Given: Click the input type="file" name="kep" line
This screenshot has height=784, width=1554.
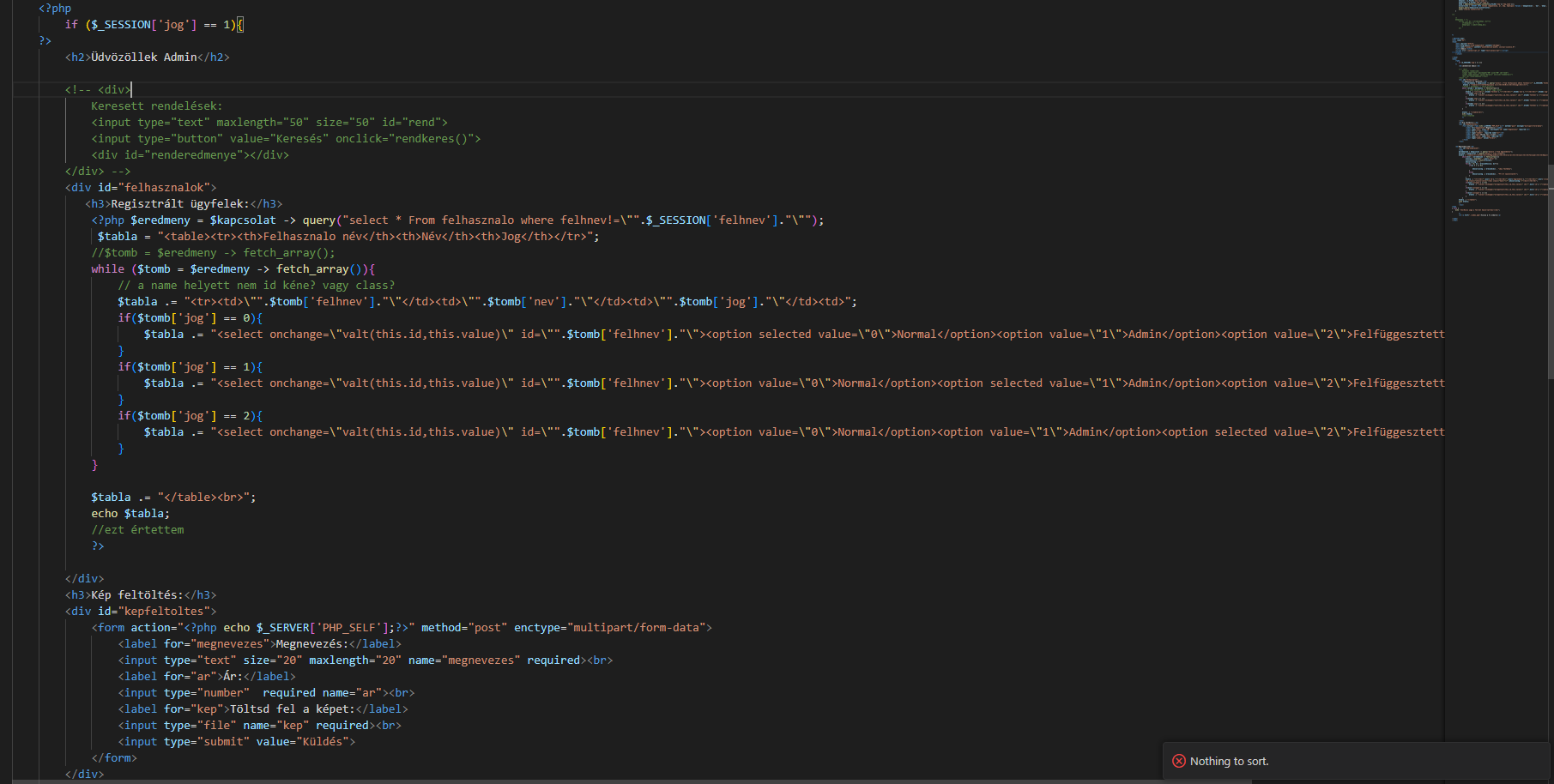Looking at the screenshot, I should coord(260,726).
